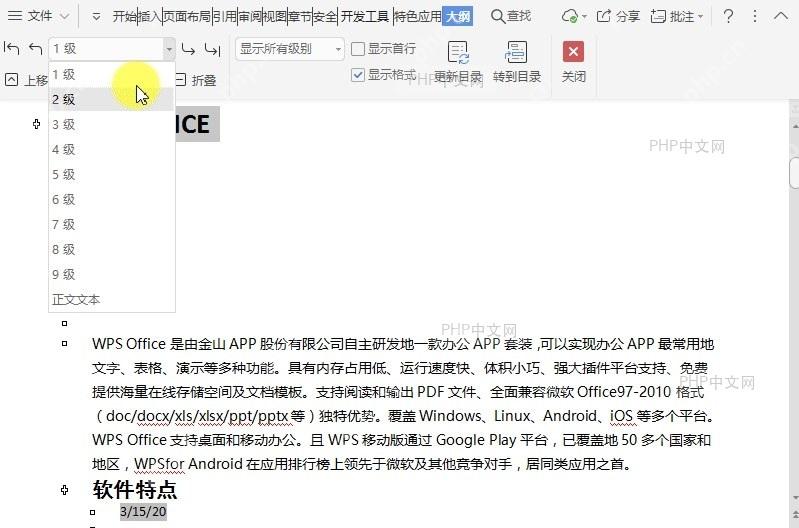
Task: Open the 特色应用 tab
Action: coord(418,16)
